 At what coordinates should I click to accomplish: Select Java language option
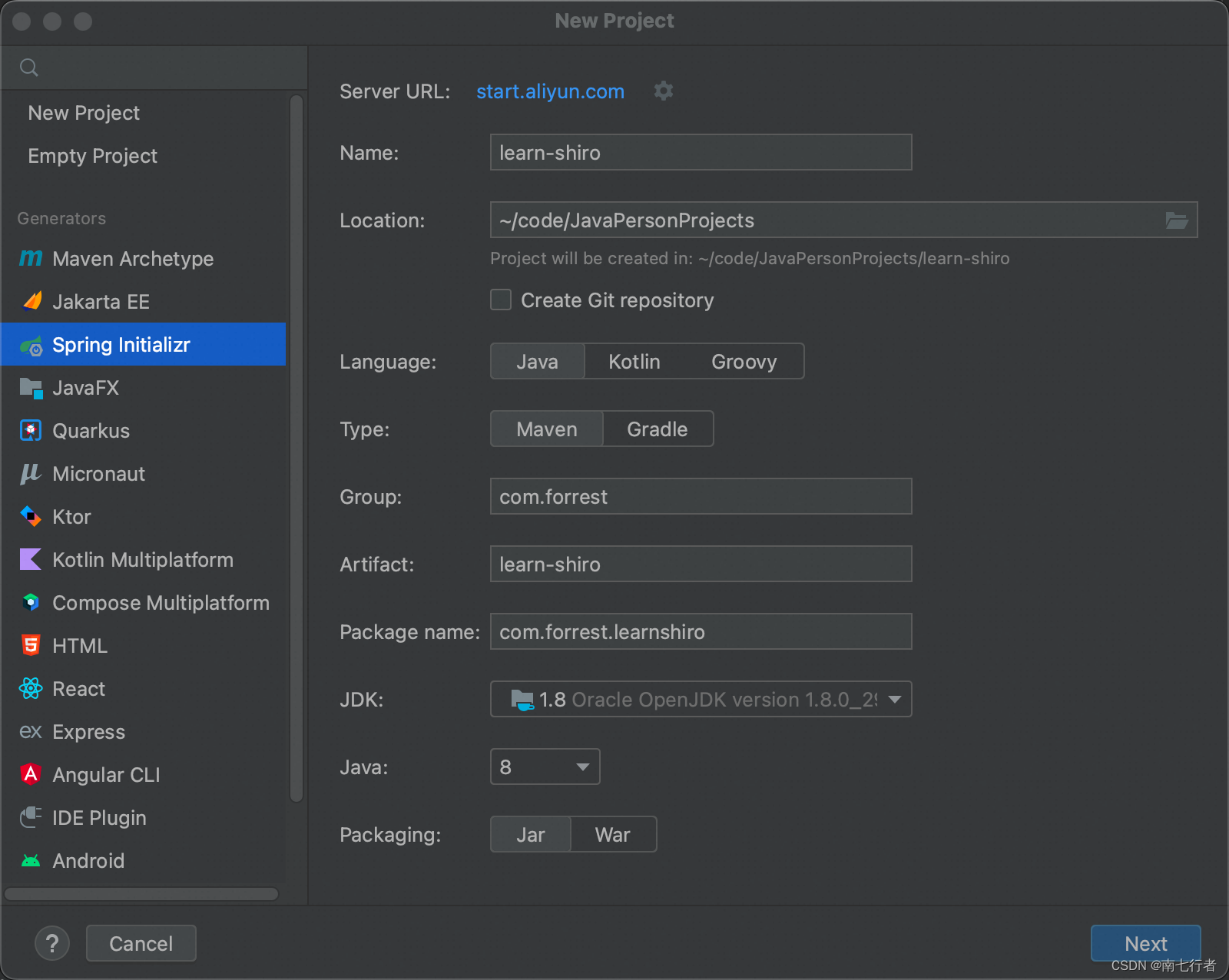[538, 362]
